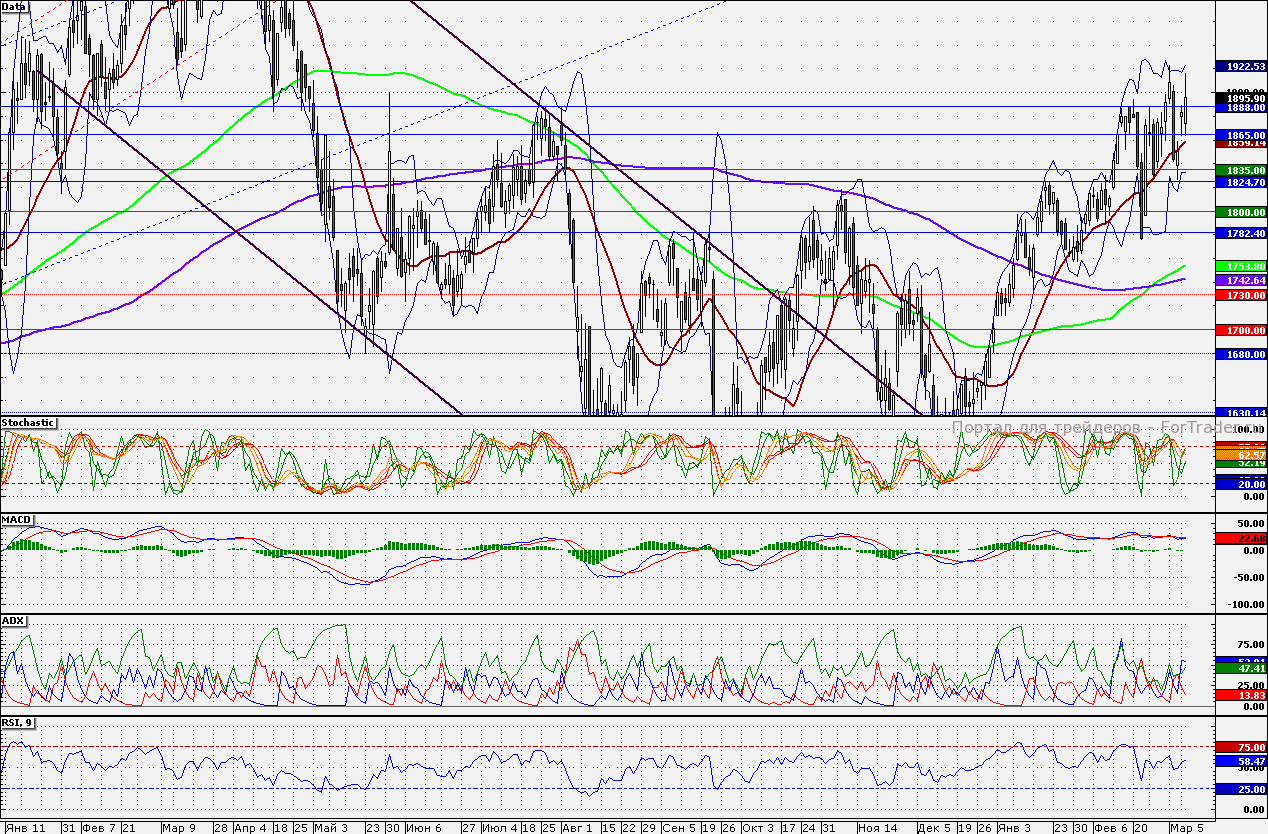The image size is (1268, 834).
Task: Click the Янв 11 date on time axis
Action: pos(25,828)
